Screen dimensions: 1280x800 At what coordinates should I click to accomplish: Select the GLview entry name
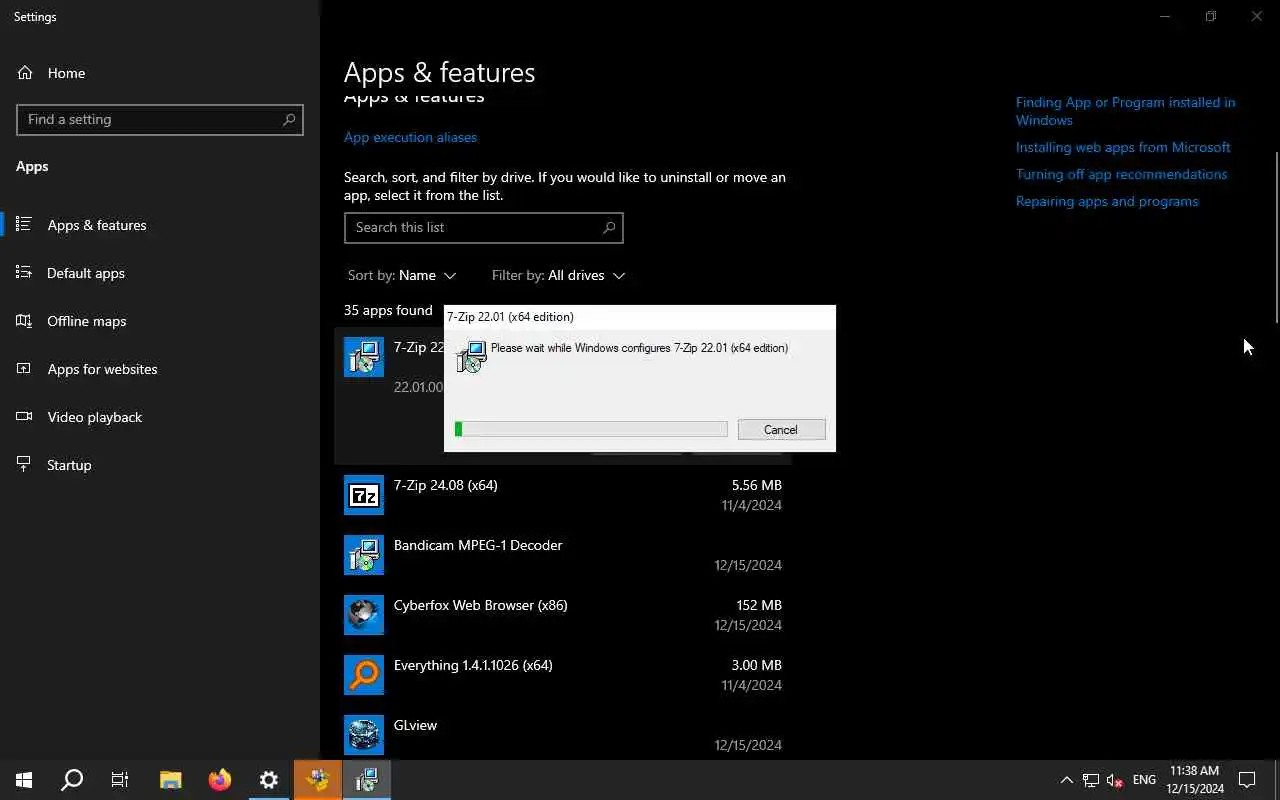click(x=415, y=725)
